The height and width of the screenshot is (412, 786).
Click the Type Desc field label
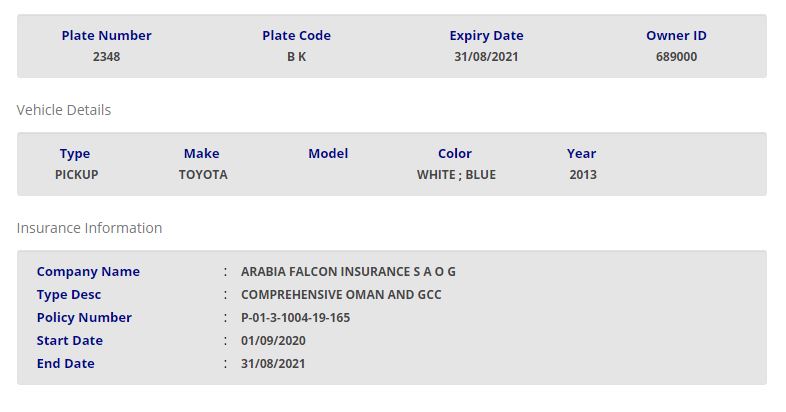click(x=69, y=295)
